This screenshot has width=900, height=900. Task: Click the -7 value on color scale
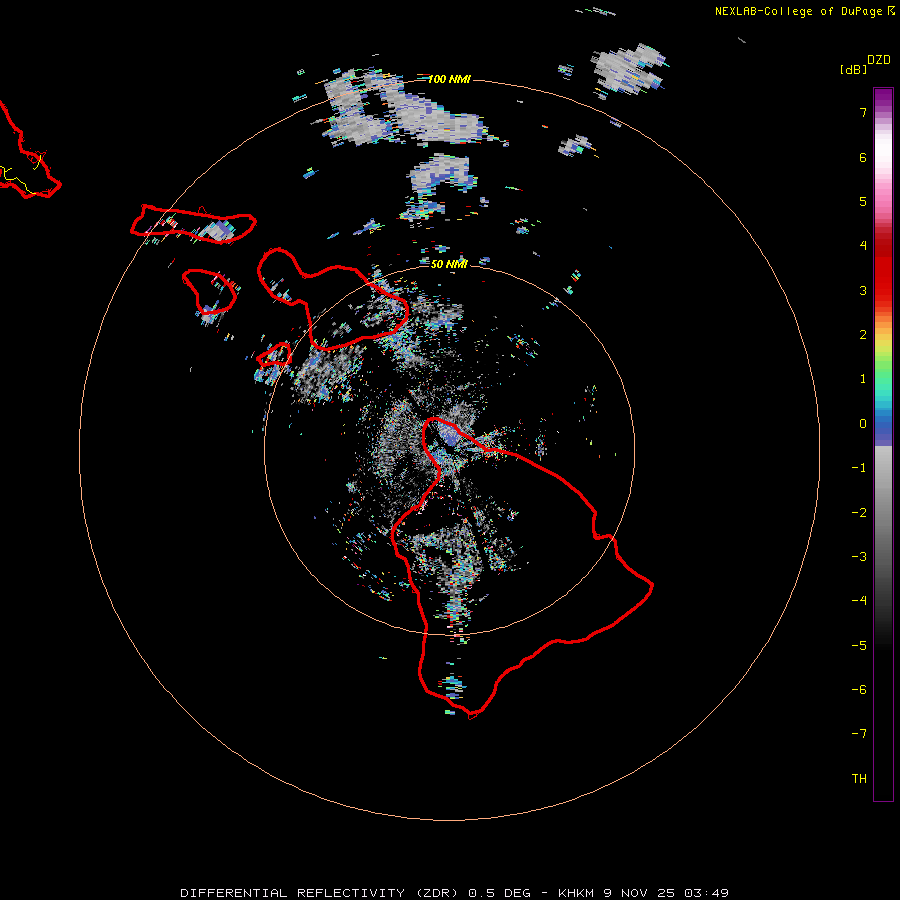[859, 734]
